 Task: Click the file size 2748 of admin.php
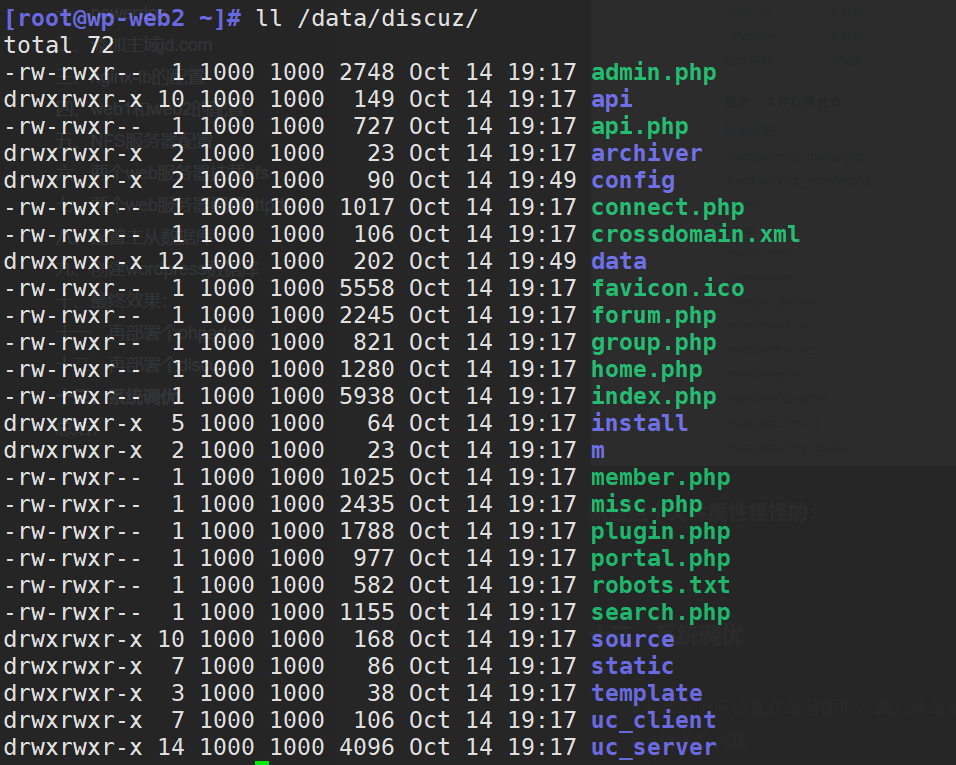[x=367, y=73]
